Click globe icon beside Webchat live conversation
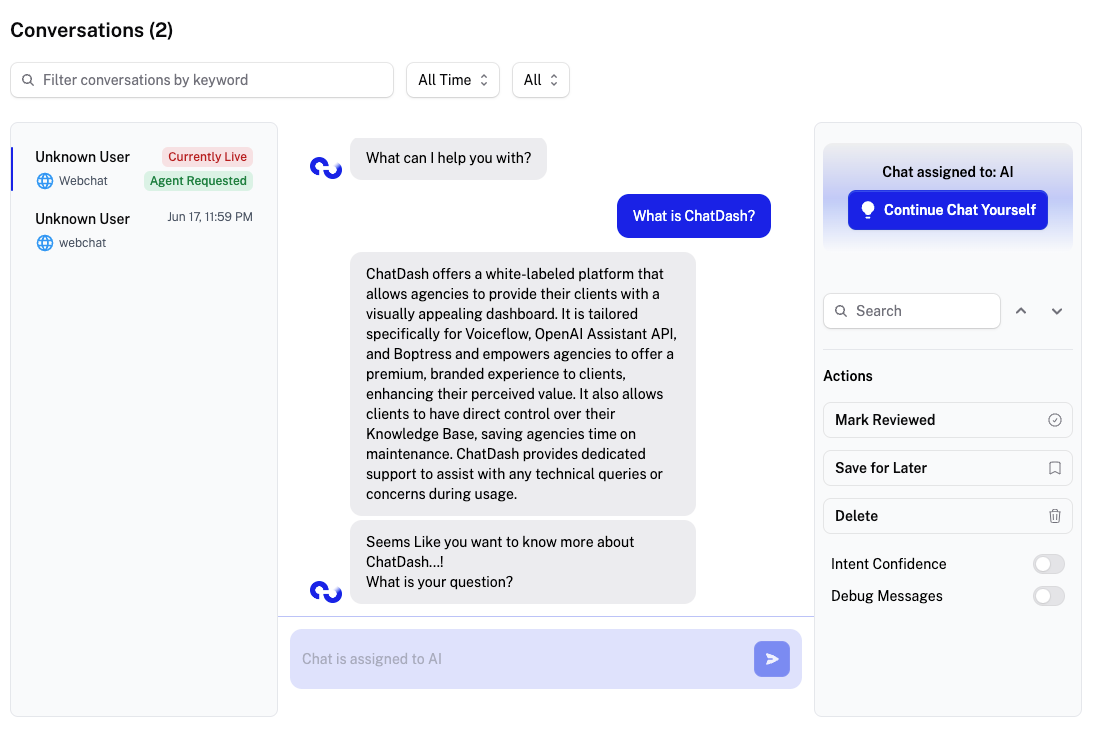Screen dimensions: 1096x729 click(45, 181)
